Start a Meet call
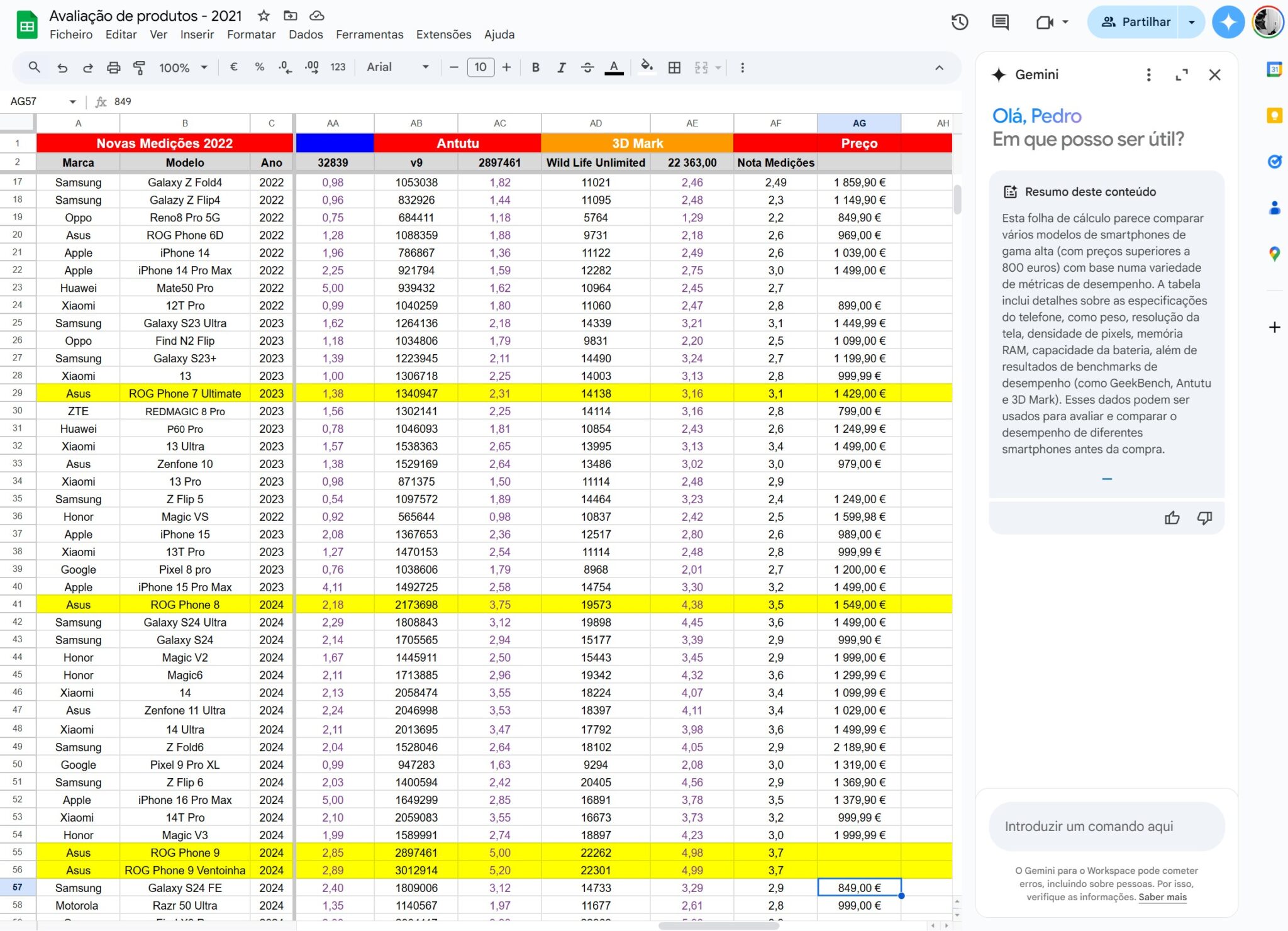This screenshot has width=1288, height=931. coord(1045,22)
